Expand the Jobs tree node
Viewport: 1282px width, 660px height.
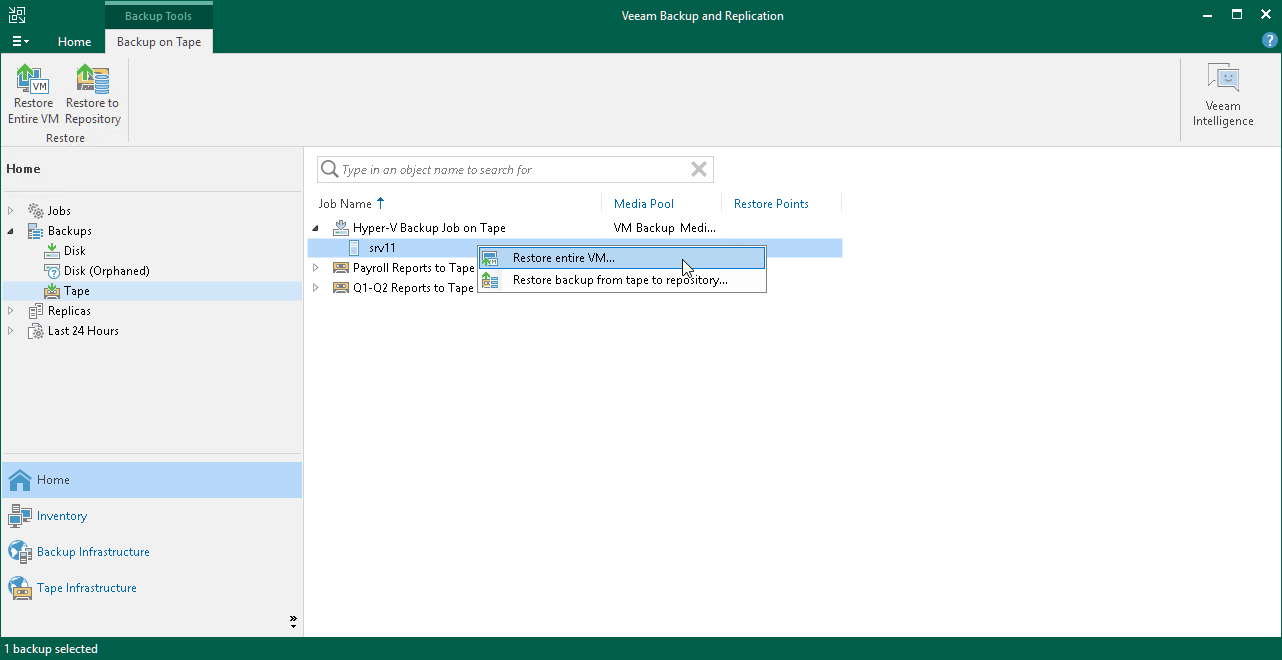[x=12, y=210]
